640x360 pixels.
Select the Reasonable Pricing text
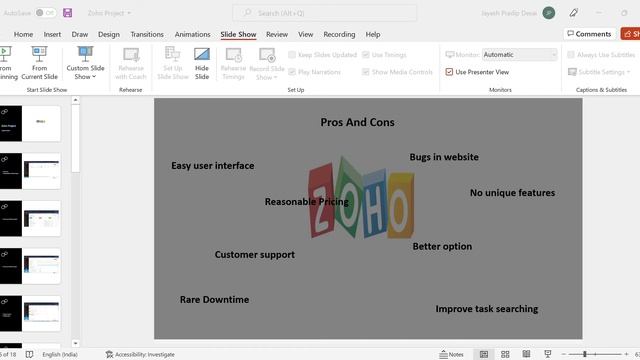pos(307,202)
